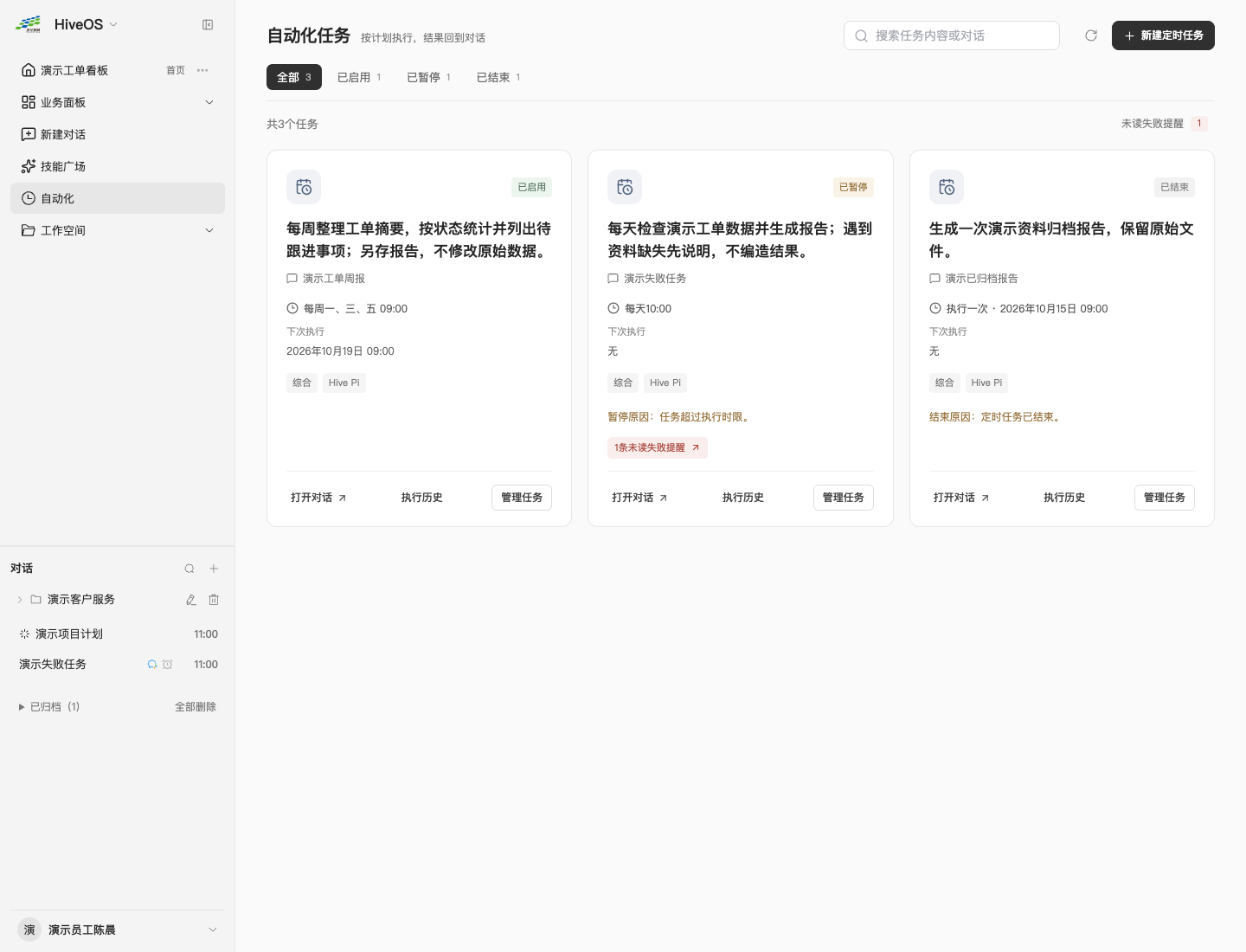Click calendar icon on the 生成一次演示资料归档 card
This screenshot has width=1246, height=952.
[x=947, y=187]
